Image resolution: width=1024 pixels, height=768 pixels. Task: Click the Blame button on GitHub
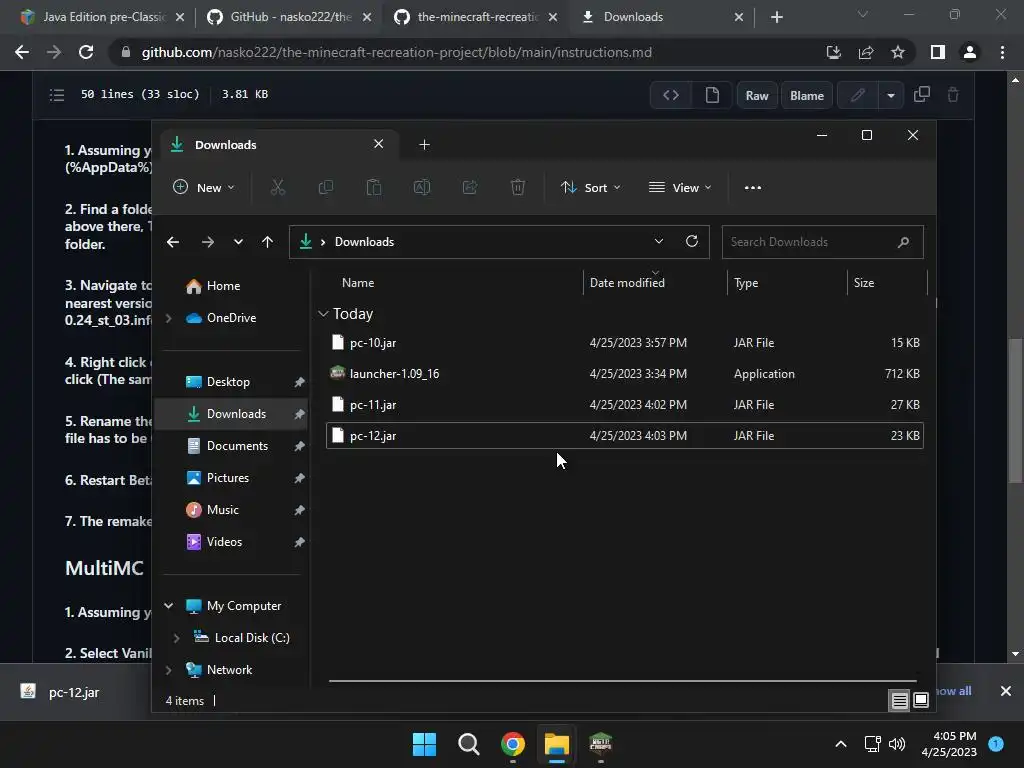[807, 95]
